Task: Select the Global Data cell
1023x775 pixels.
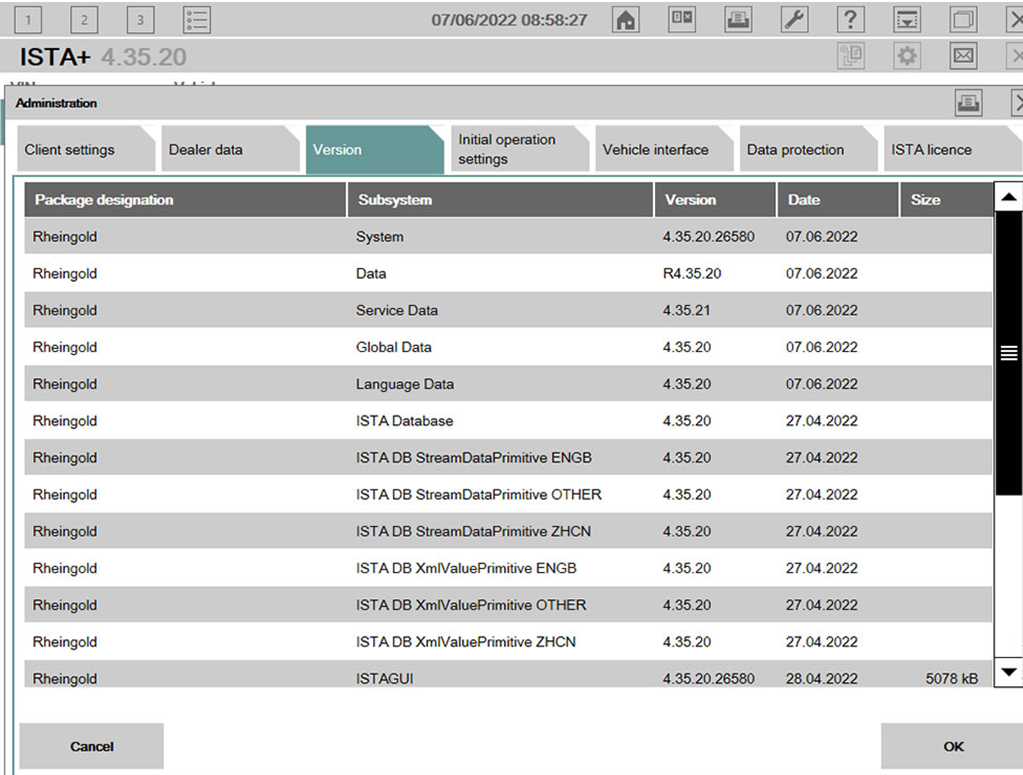Action: tap(393, 347)
